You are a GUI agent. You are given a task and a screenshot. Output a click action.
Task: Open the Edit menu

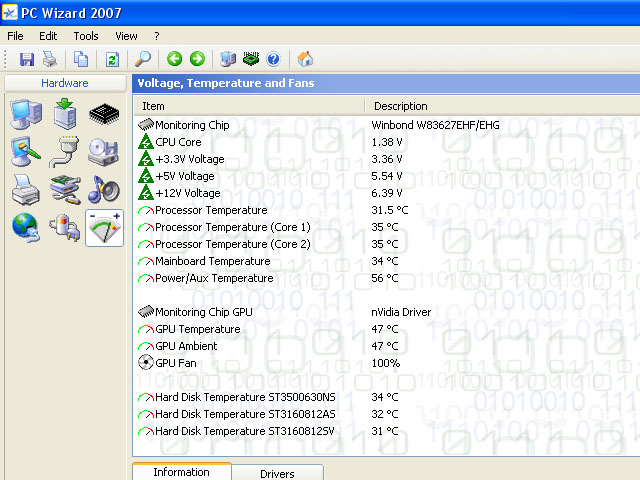pyautogui.click(x=48, y=36)
